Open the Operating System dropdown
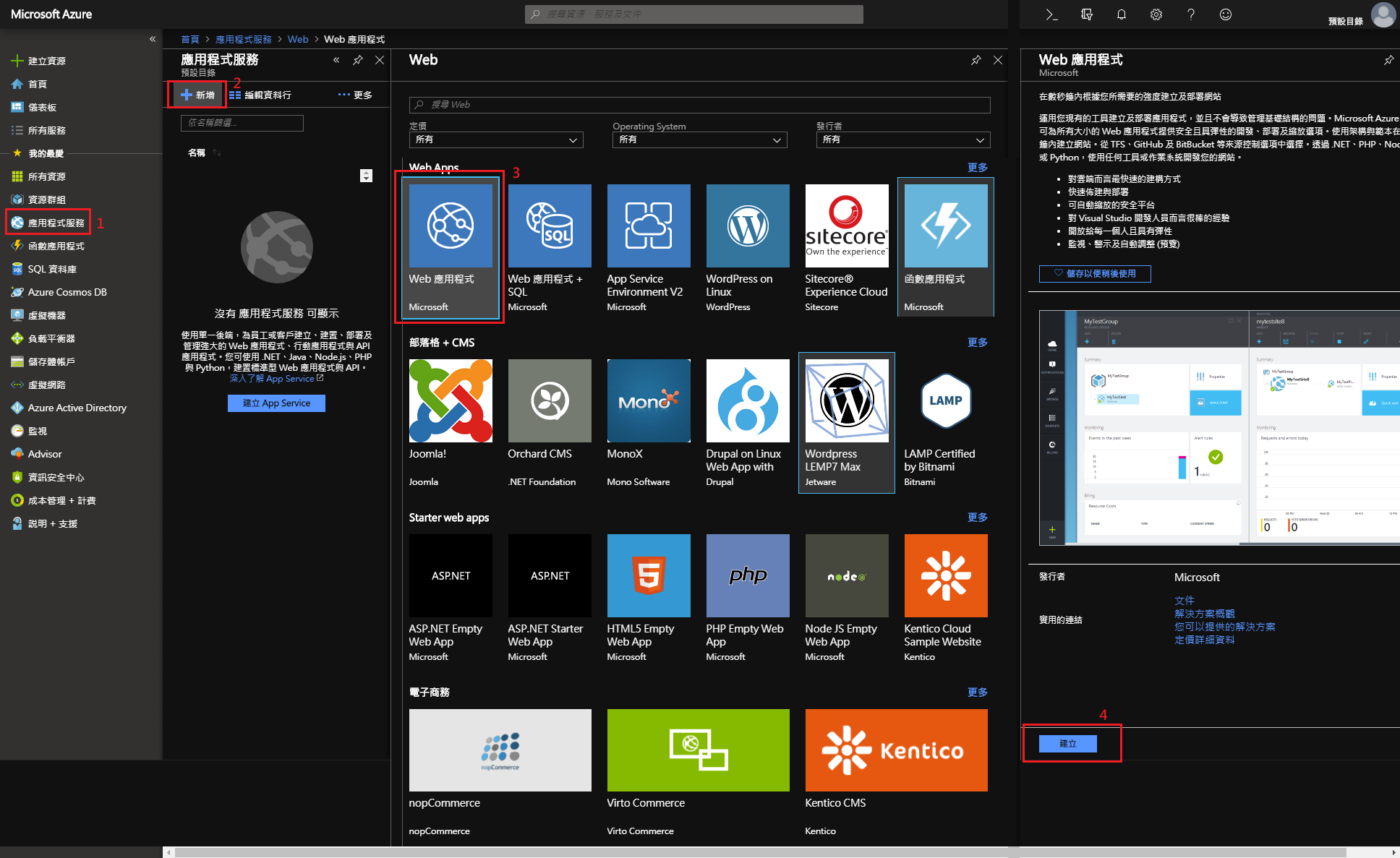Viewport: 1400px width, 858px height. [699, 140]
